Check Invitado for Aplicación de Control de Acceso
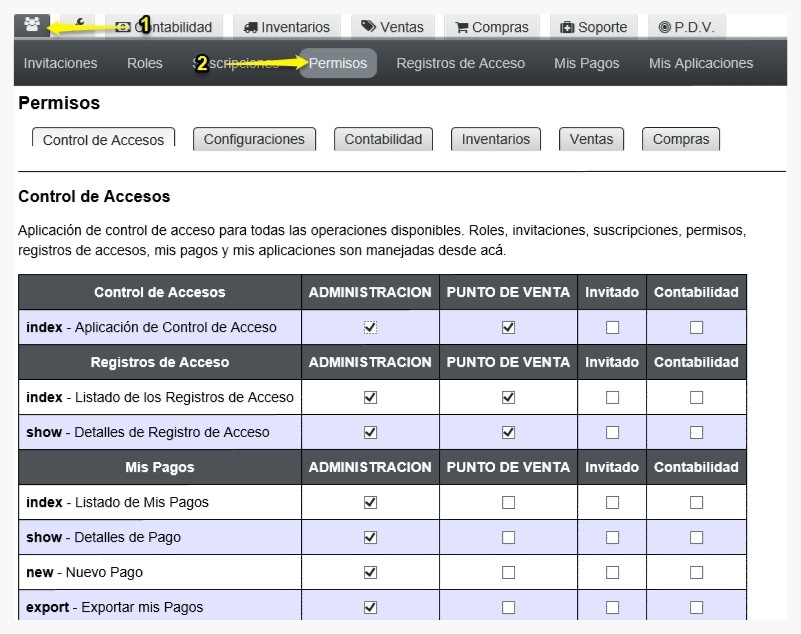801x634 pixels. point(612,327)
